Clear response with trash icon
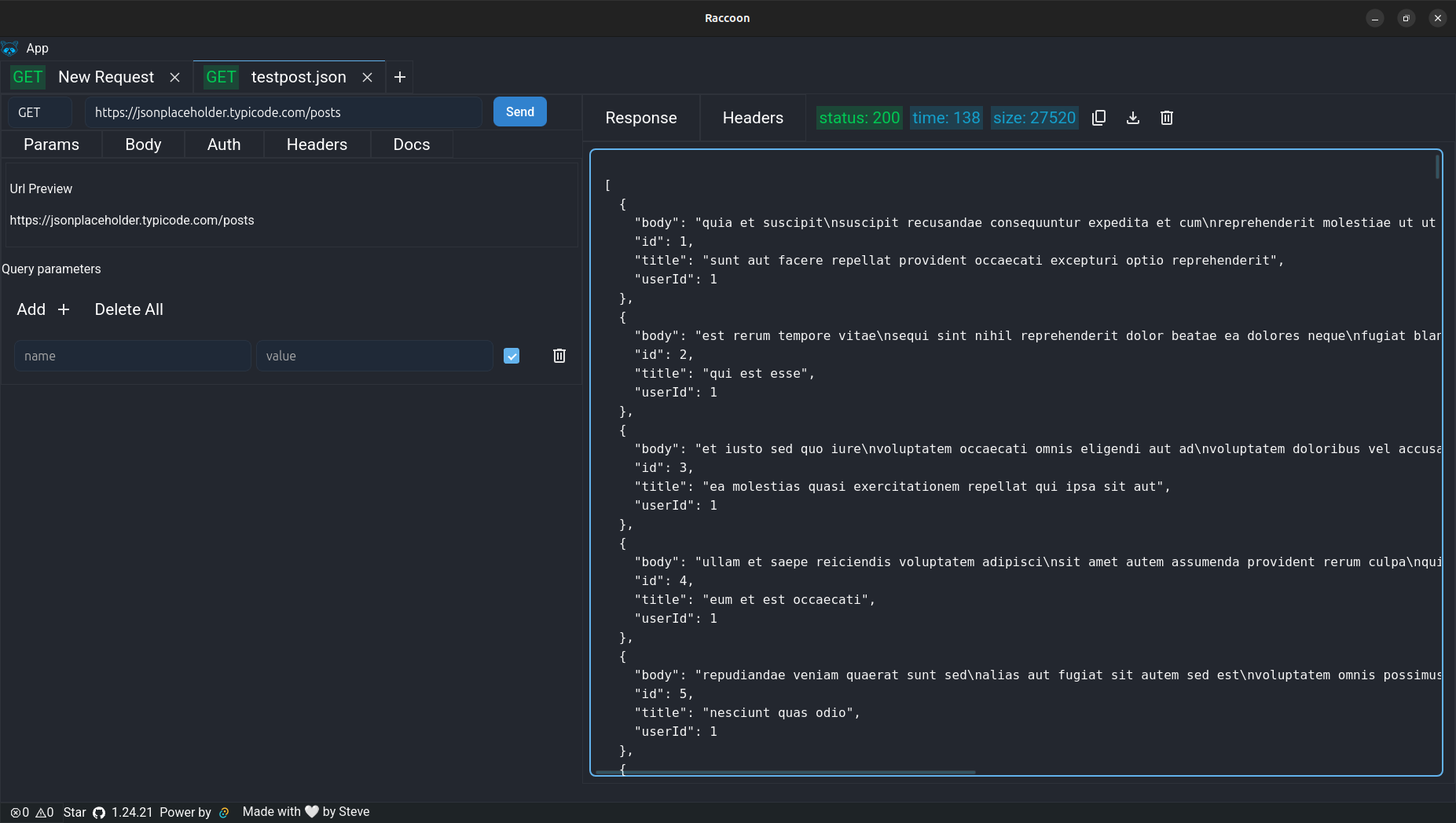 pyautogui.click(x=1167, y=118)
